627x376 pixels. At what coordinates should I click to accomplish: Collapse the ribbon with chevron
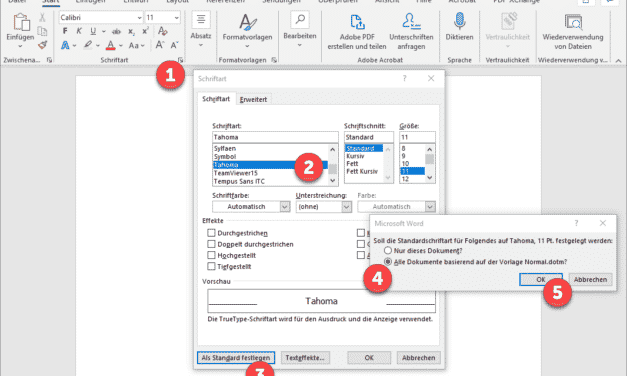pos(619,61)
